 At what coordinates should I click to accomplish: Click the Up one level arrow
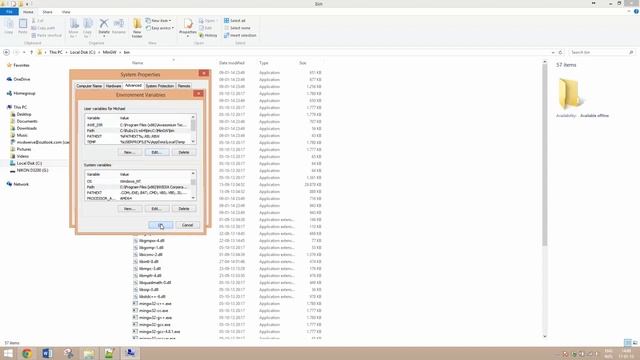click(x=31, y=52)
